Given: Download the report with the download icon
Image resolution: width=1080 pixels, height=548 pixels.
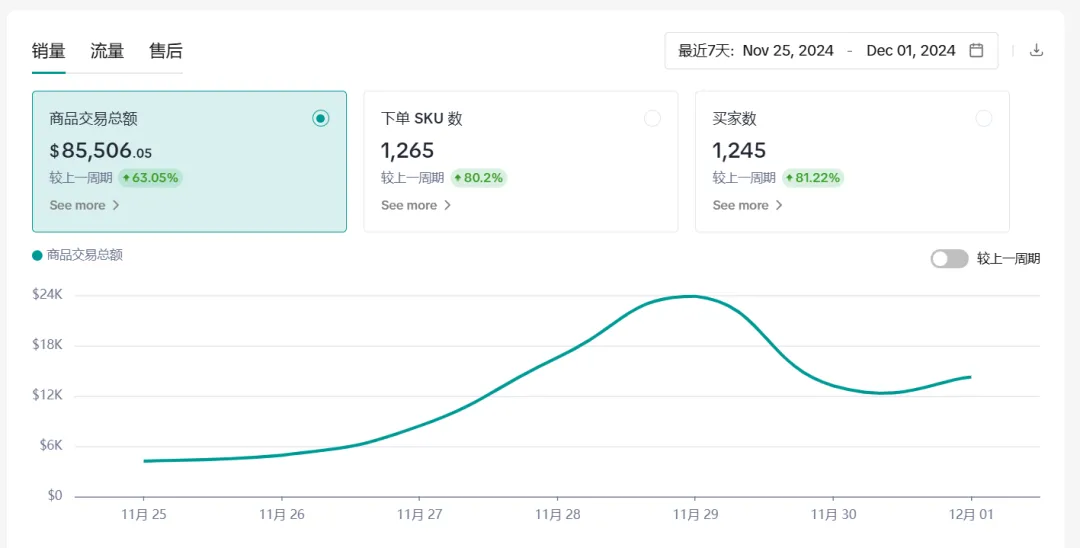Looking at the screenshot, I should click(x=1036, y=50).
